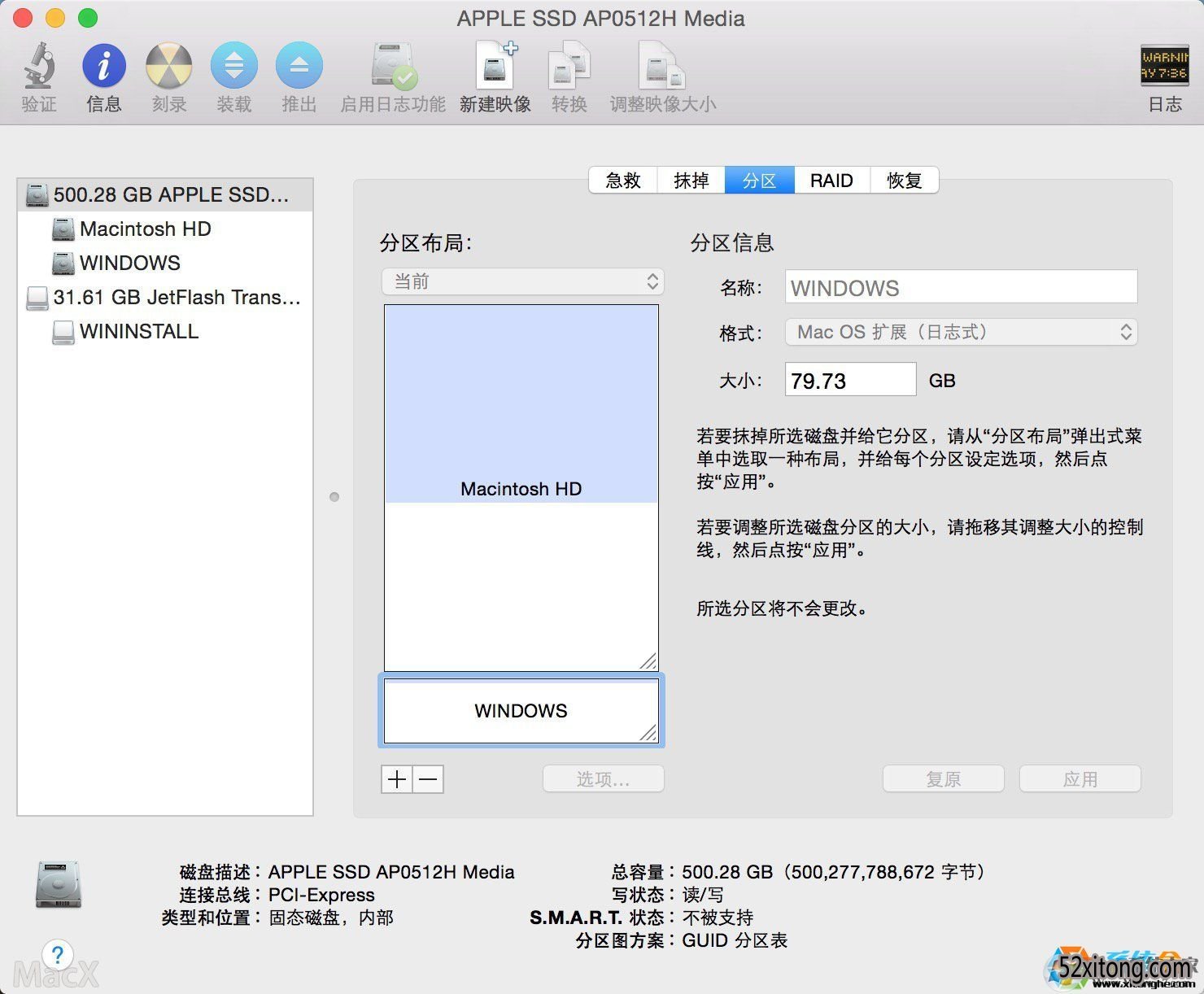This screenshot has height=994, width=1204.
Task: Select 31.61 GB JetFlash Transcend disk
Action: pos(165,298)
